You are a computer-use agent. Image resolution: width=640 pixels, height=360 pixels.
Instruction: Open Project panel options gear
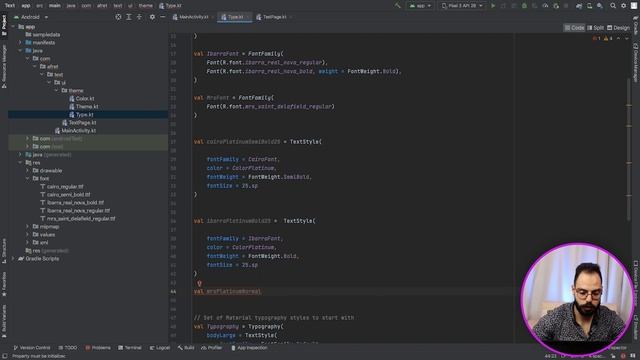[x=152, y=17]
